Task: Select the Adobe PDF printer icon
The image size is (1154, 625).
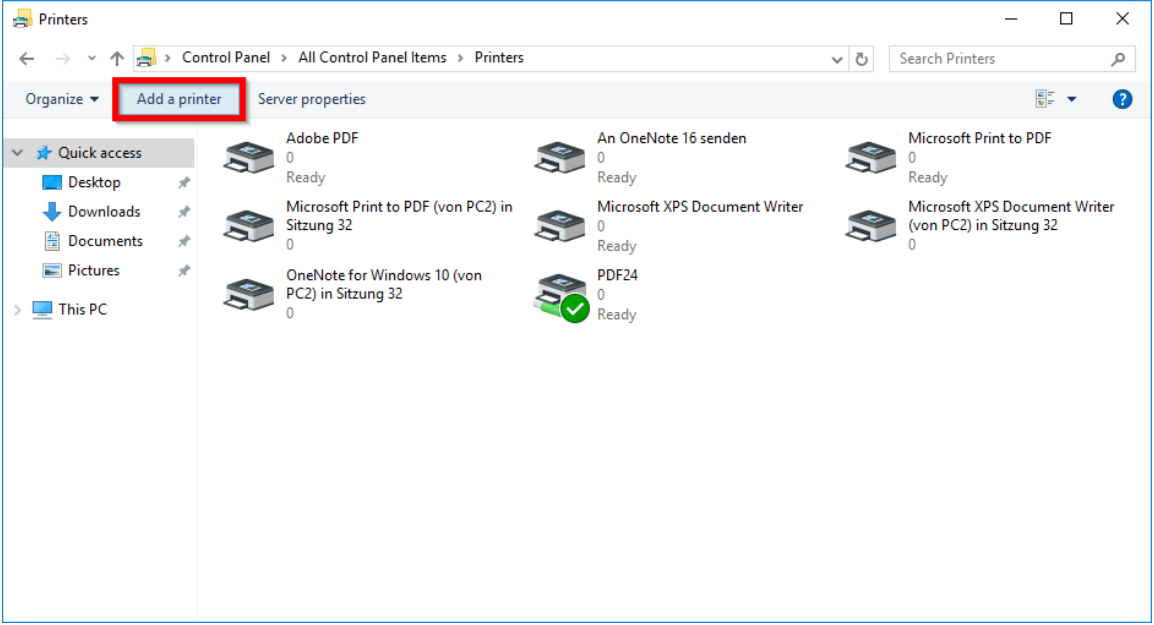Action: point(249,157)
